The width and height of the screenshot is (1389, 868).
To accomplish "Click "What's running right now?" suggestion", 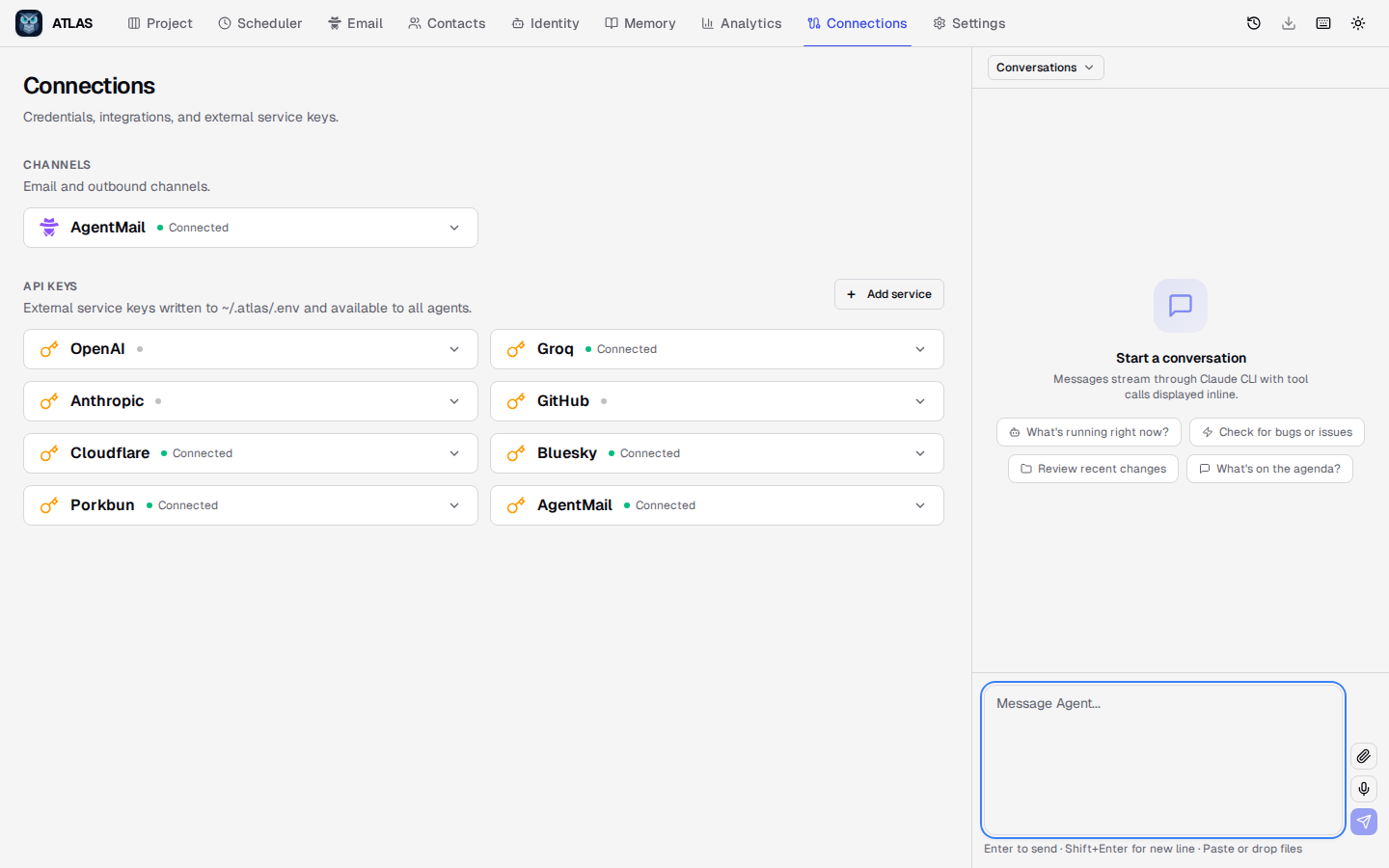I will coord(1089,432).
